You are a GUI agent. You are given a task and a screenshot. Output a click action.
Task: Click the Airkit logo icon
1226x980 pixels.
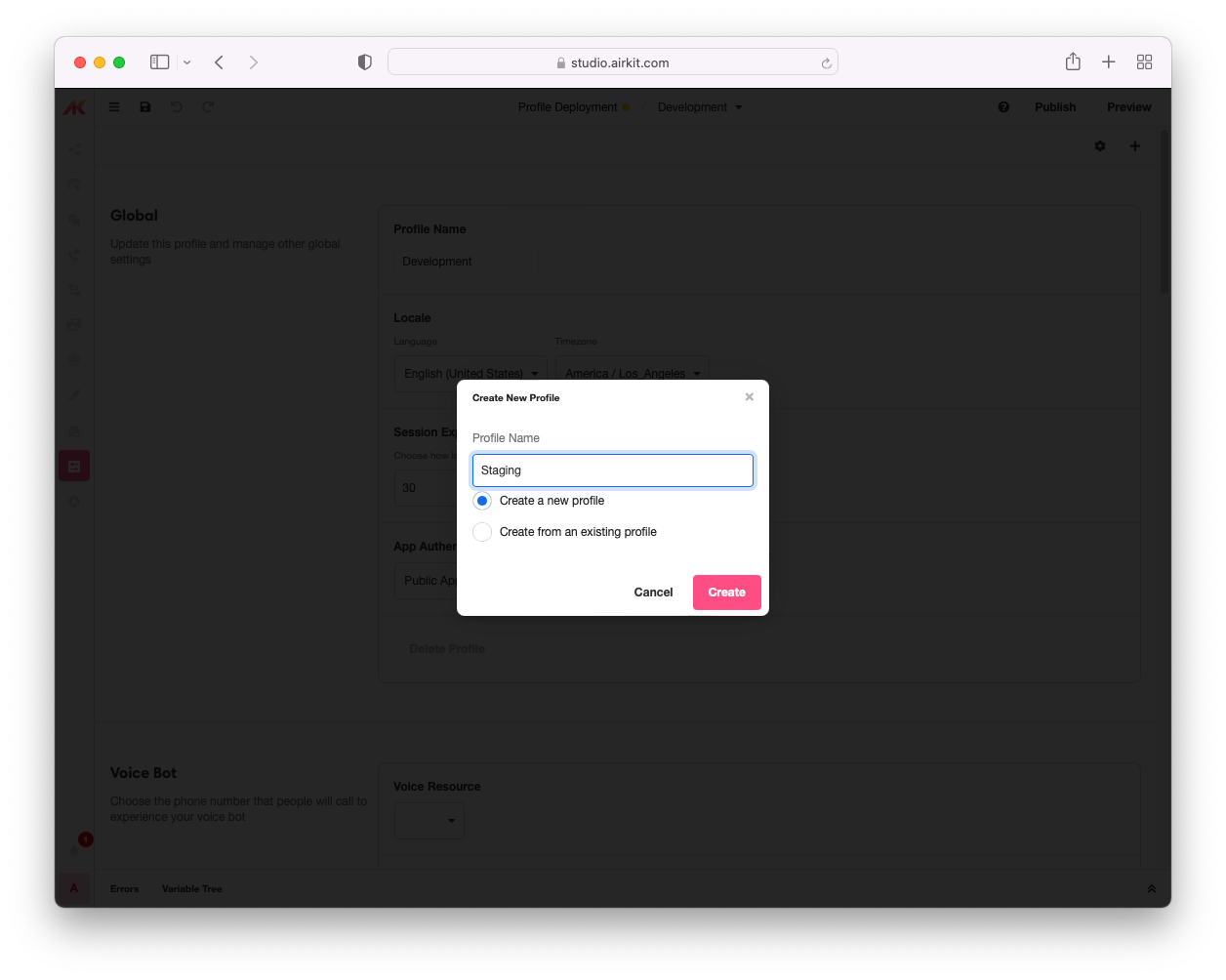pos(74,107)
